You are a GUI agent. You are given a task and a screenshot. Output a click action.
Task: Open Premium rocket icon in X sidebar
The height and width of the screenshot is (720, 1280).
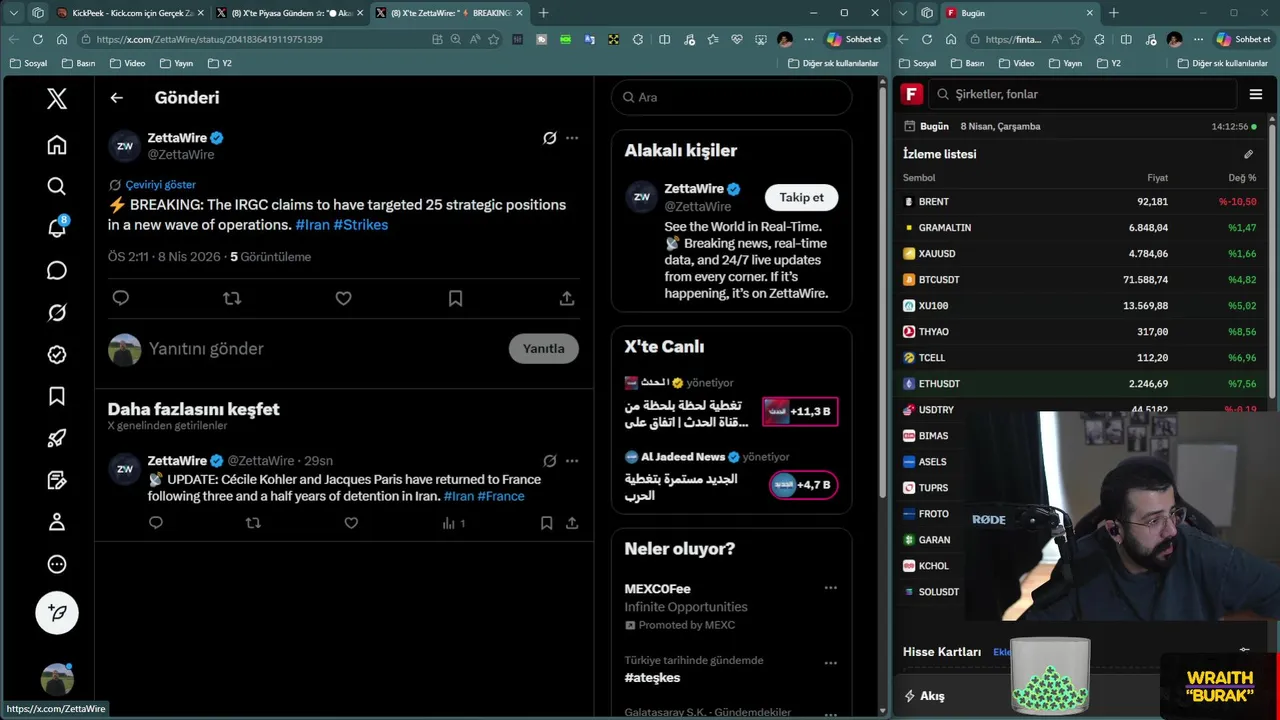pyautogui.click(x=57, y=438)
